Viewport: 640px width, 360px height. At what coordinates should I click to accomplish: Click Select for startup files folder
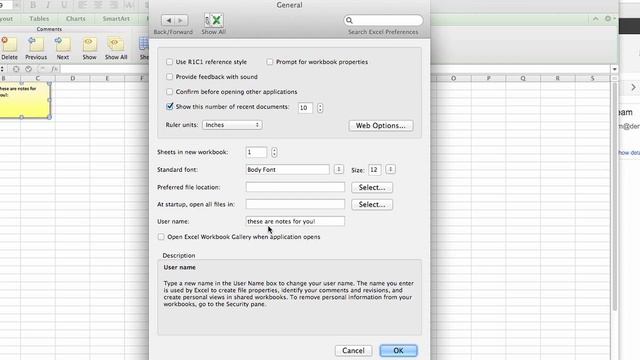pyautogui.click(x=372, y=204)
